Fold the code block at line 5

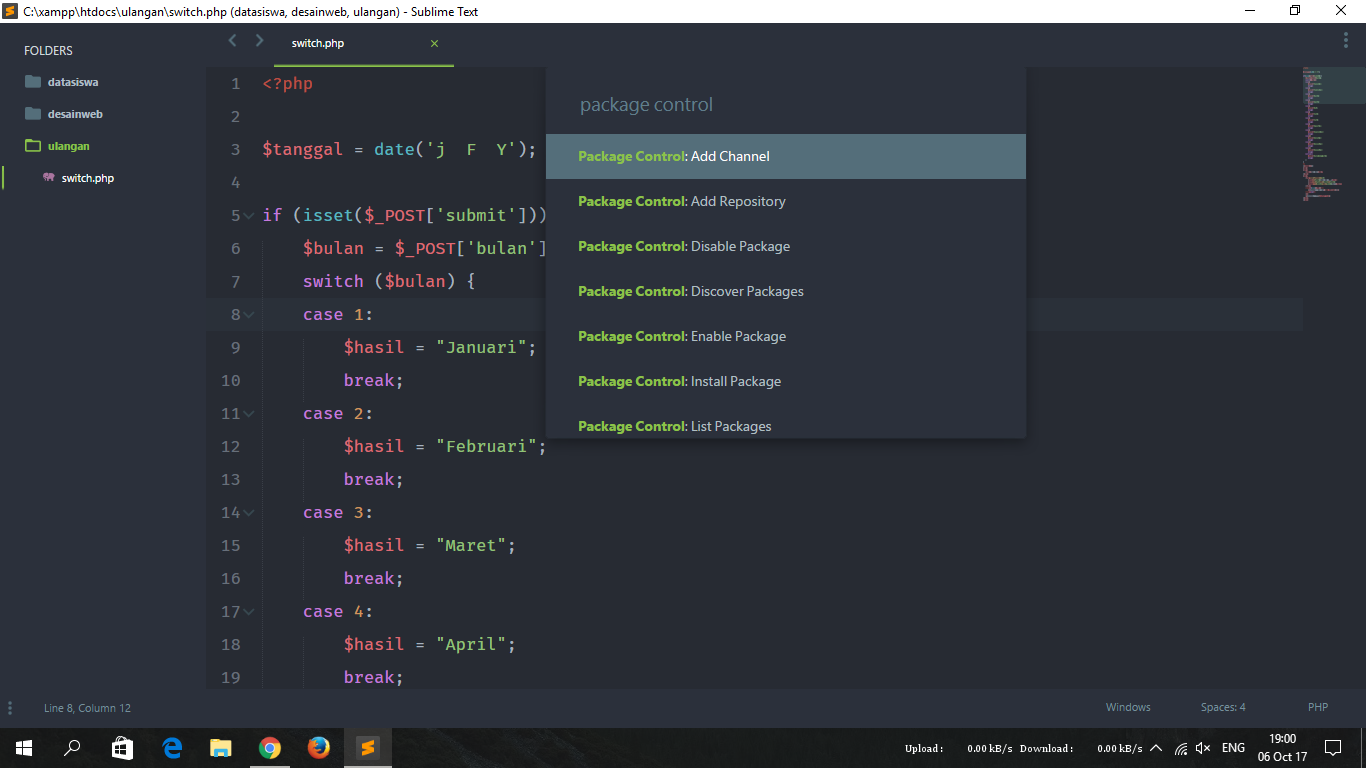point(249,216)
